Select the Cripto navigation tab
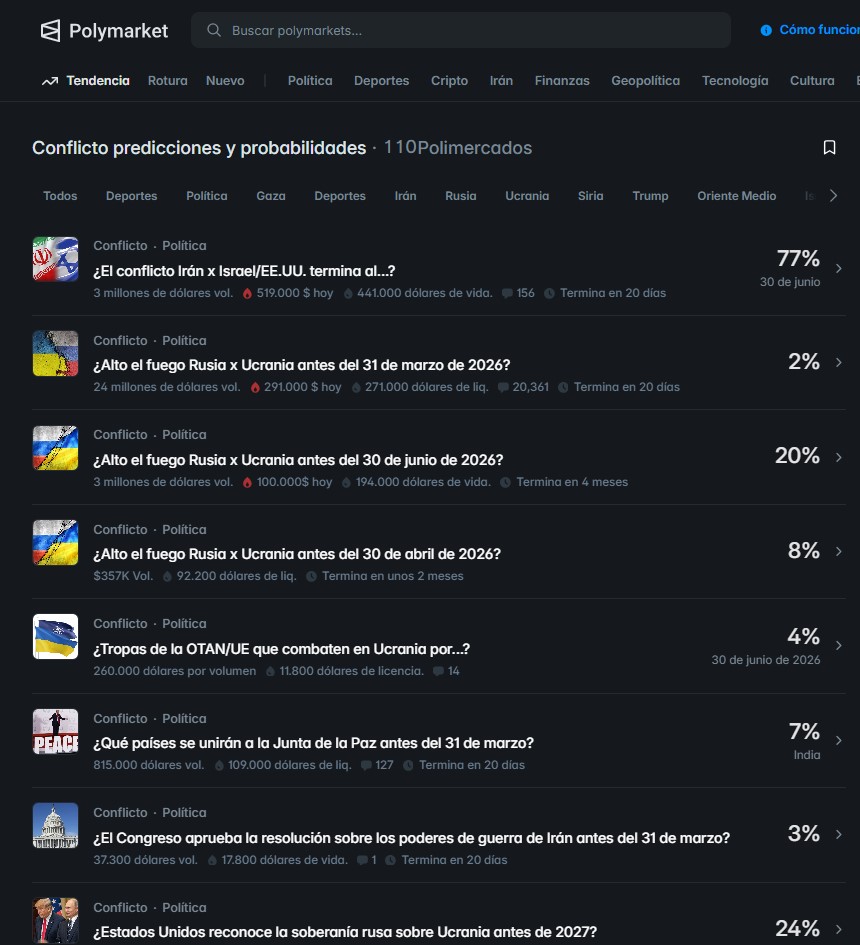The height and width of the screenshot is (945, 860). click(449, 81)
